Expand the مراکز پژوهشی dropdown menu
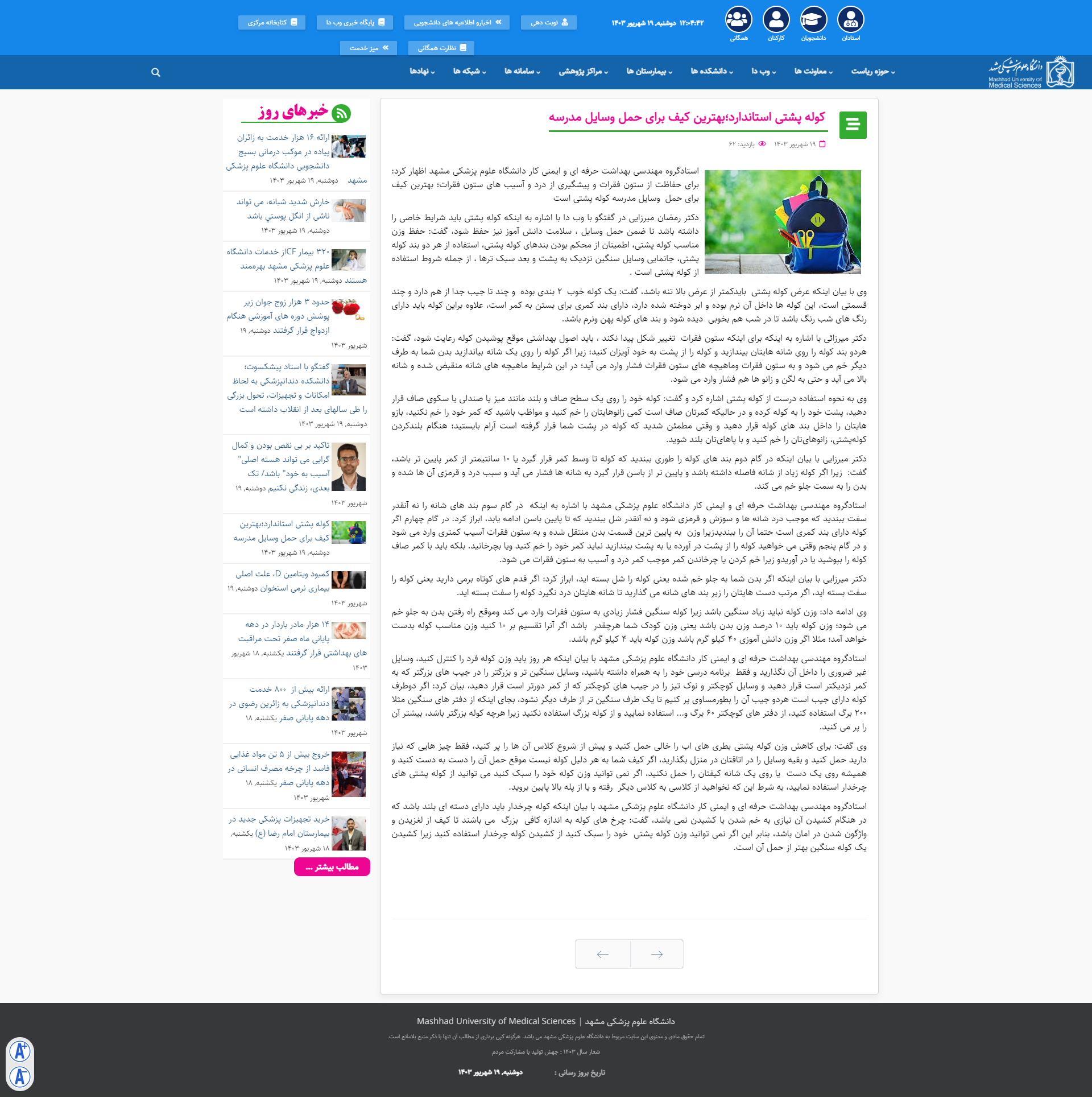The height and width of the screenshot is (1098, 1092). click(x=584, y=71)
